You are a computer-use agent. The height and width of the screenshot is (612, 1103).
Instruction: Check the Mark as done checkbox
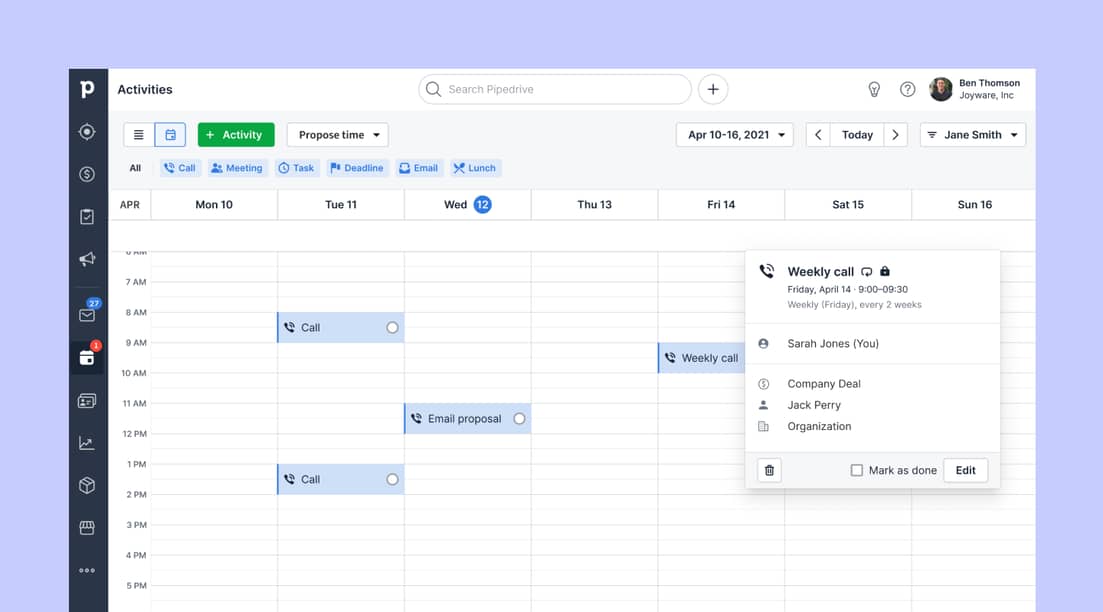pos(857,470)
